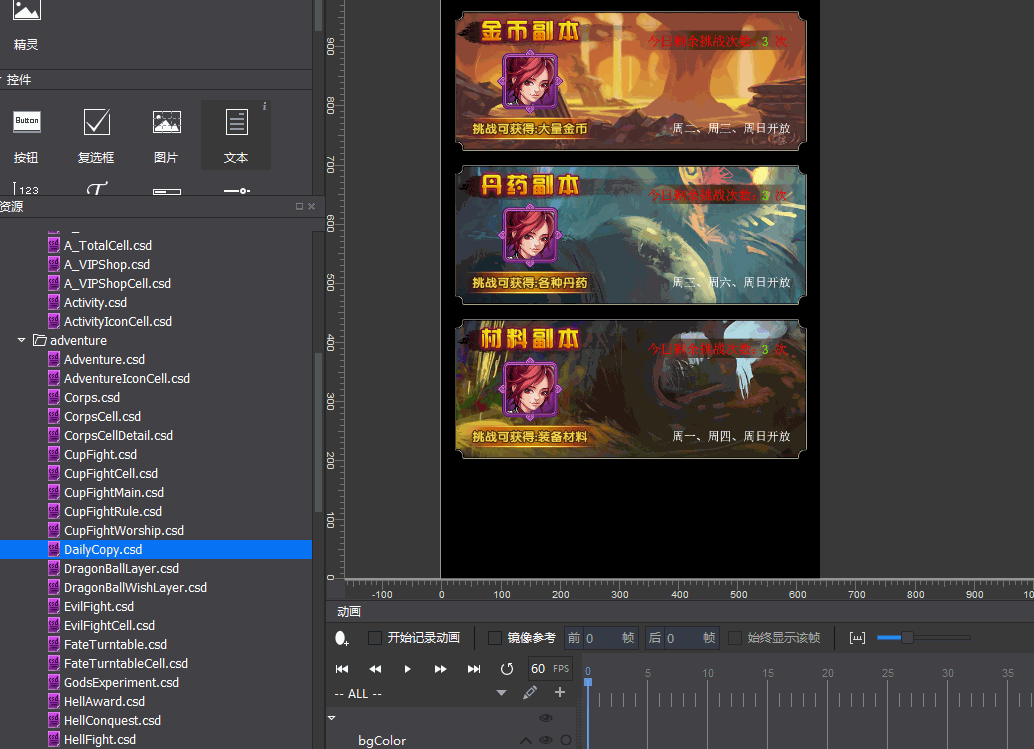Select the 图片 (Image) widget icon
Image resolution: width=1034 pixels, height=749 pixels.
[166, 122]
